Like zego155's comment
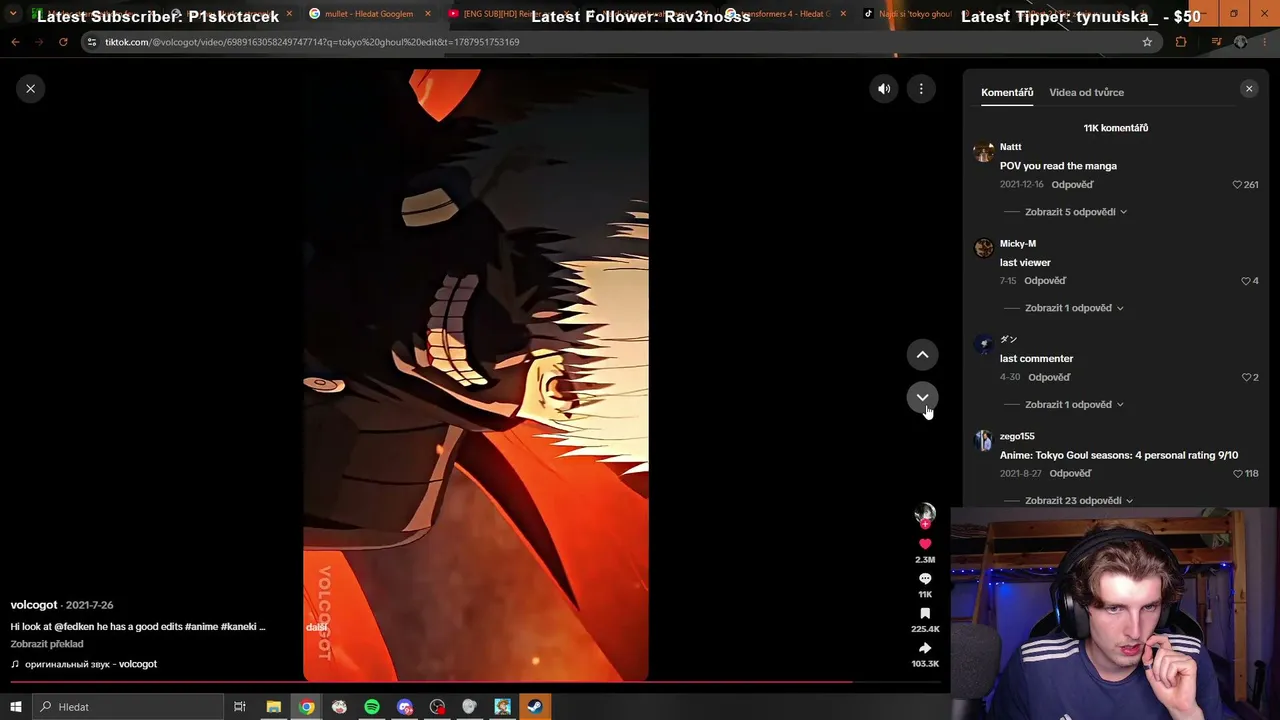The height and width of the screenshot is (720, 1280). click(x=1238, y=473)
